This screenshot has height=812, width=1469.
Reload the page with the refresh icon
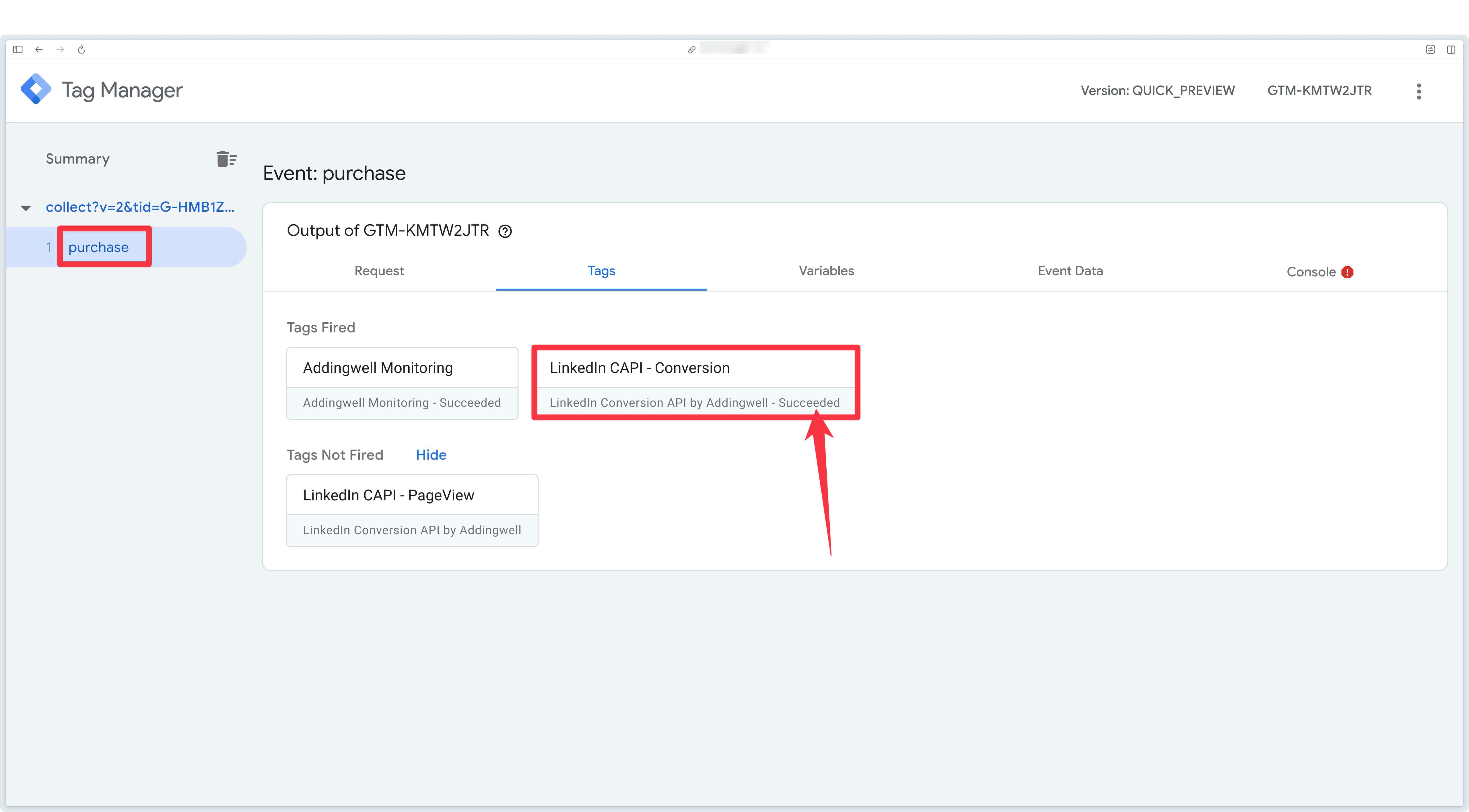[81, 50]
